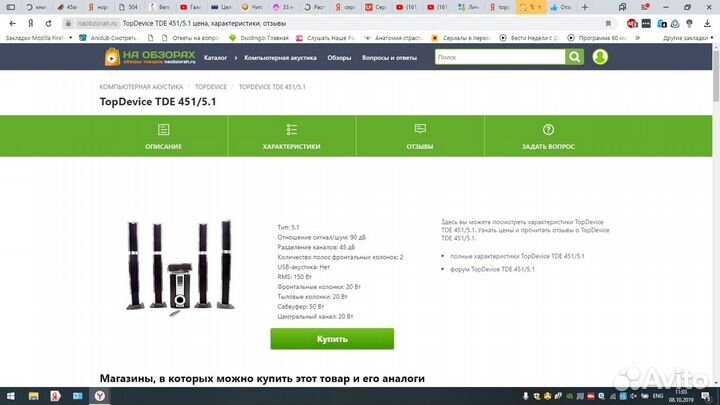720x405 pixels.
Task: Open the Характеристики section tab
Action: (292, 136)
